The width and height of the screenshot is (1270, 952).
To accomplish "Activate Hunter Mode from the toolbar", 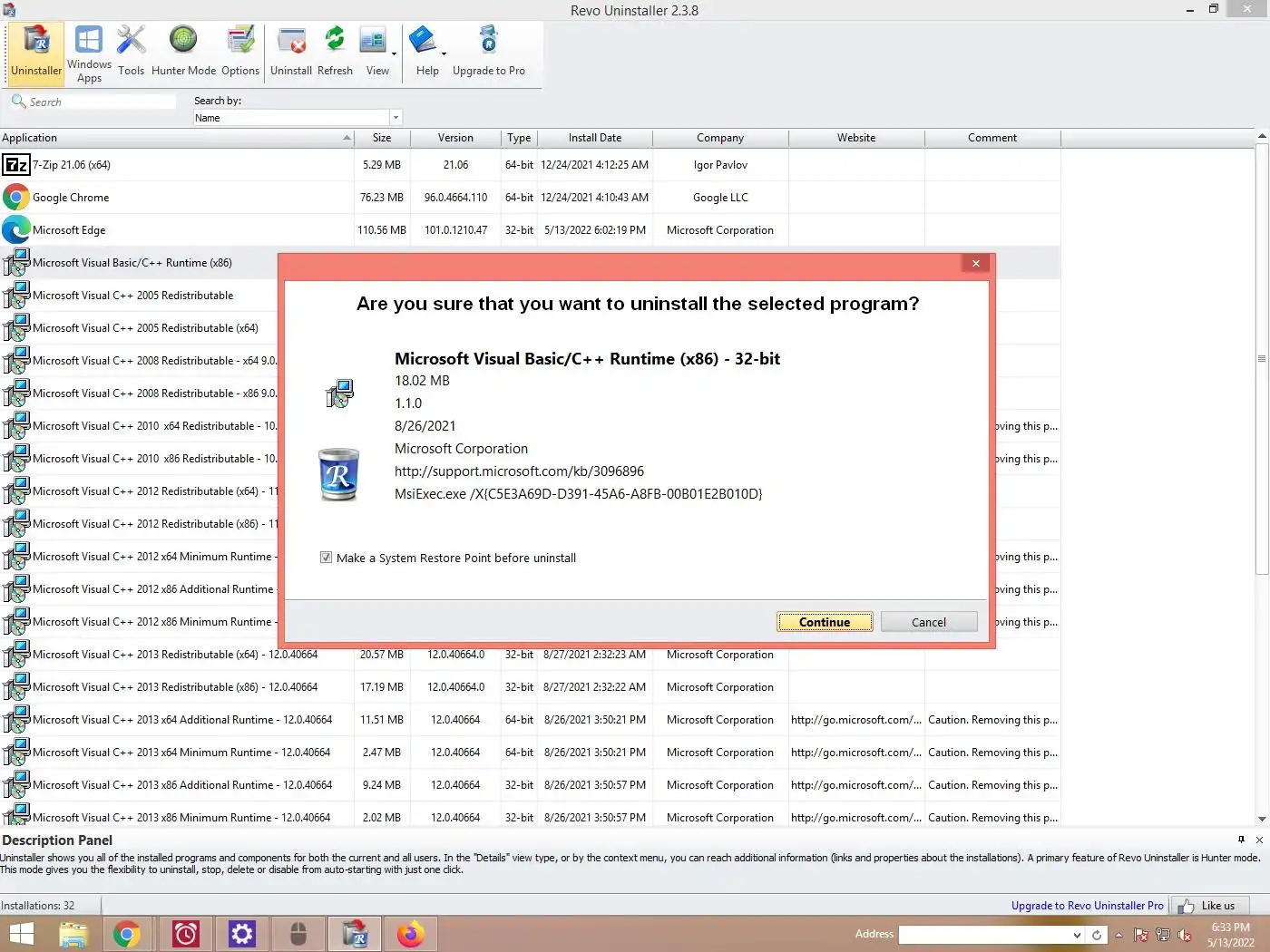I will tap(183, 53).
